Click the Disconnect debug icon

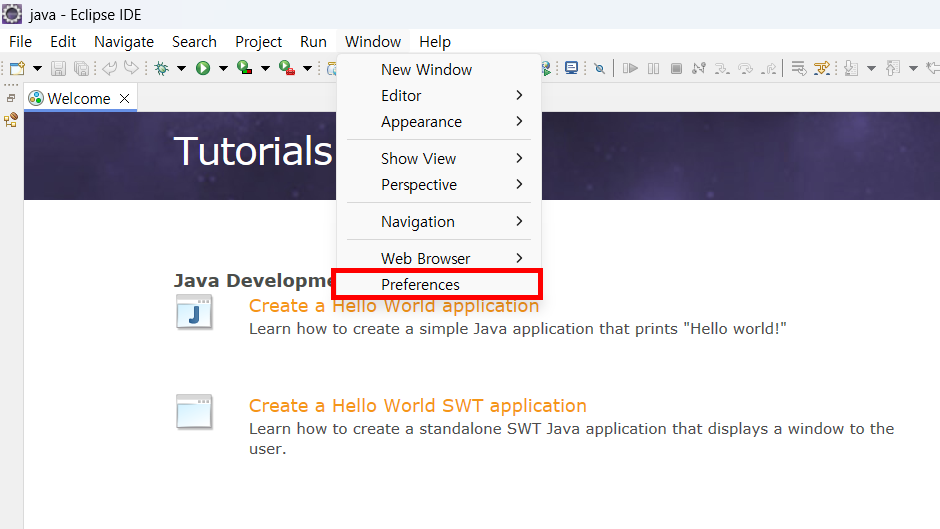[698, 68]
